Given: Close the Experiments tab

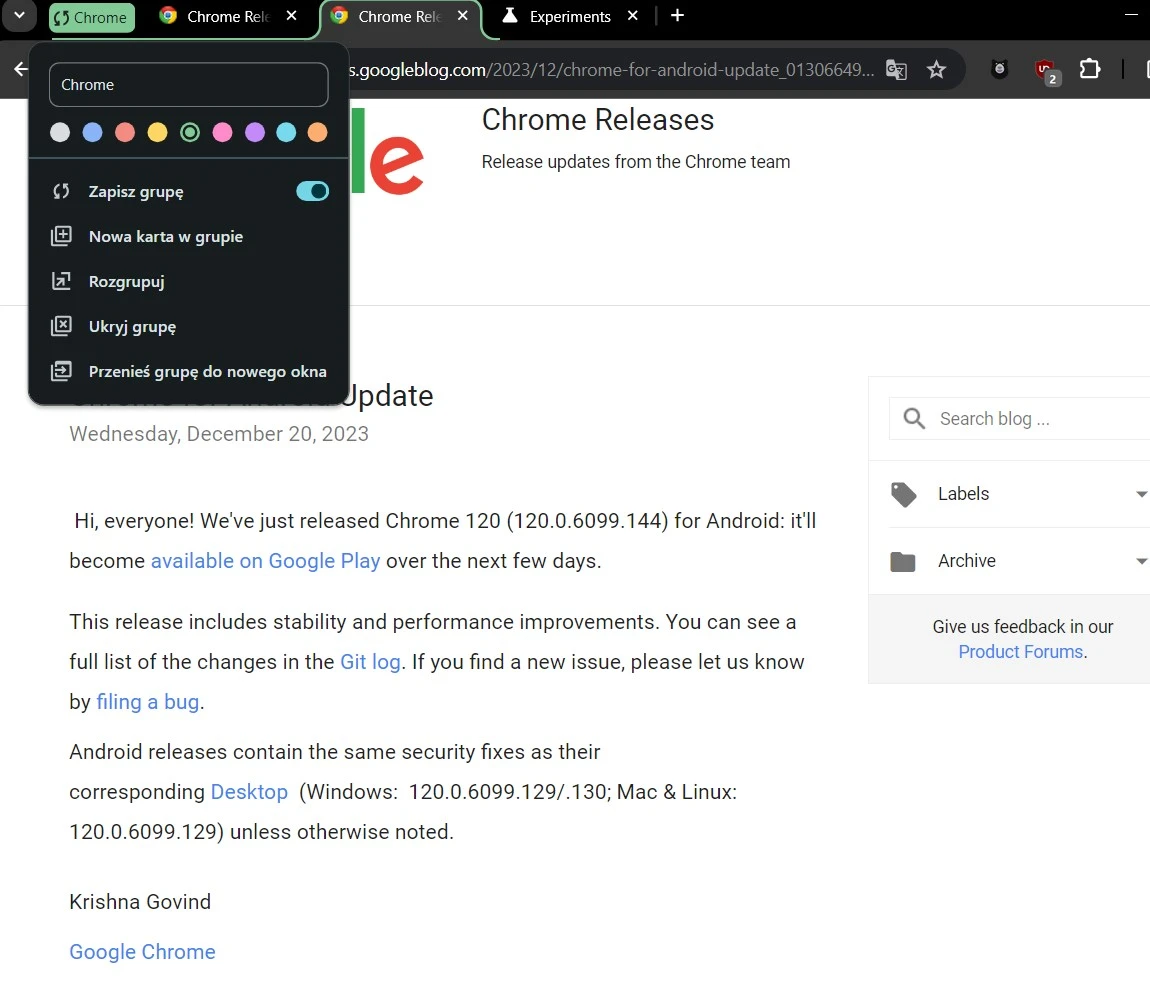Looking at the screenshot, I should [633, 15].
